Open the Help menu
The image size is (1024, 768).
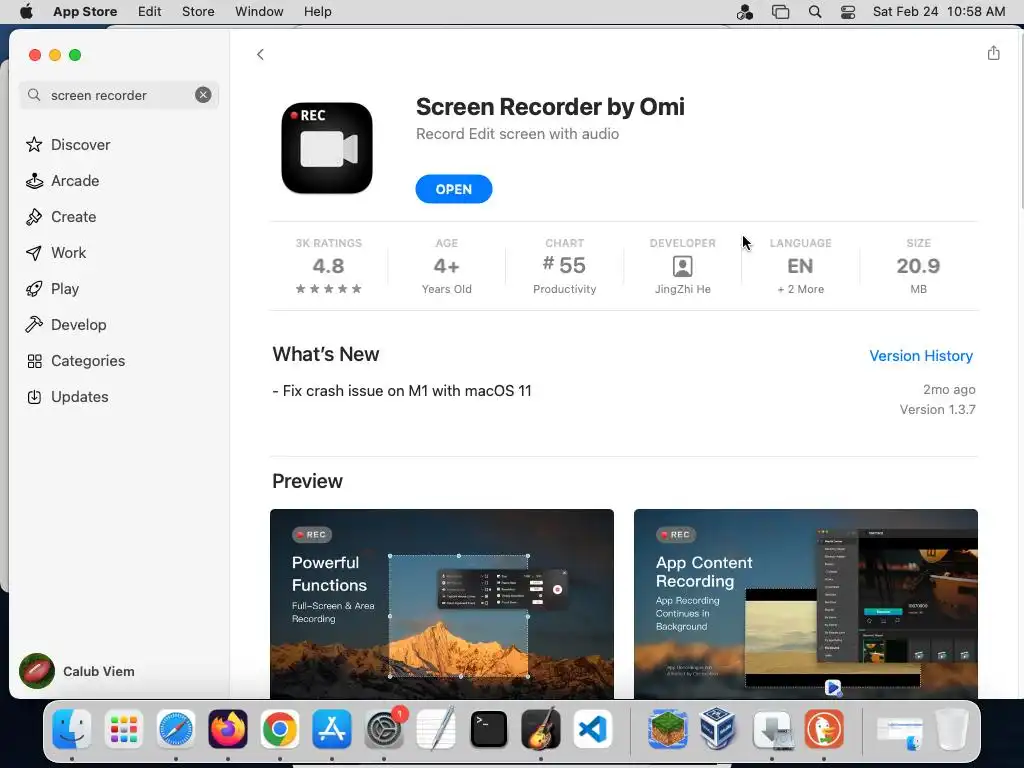317,11
